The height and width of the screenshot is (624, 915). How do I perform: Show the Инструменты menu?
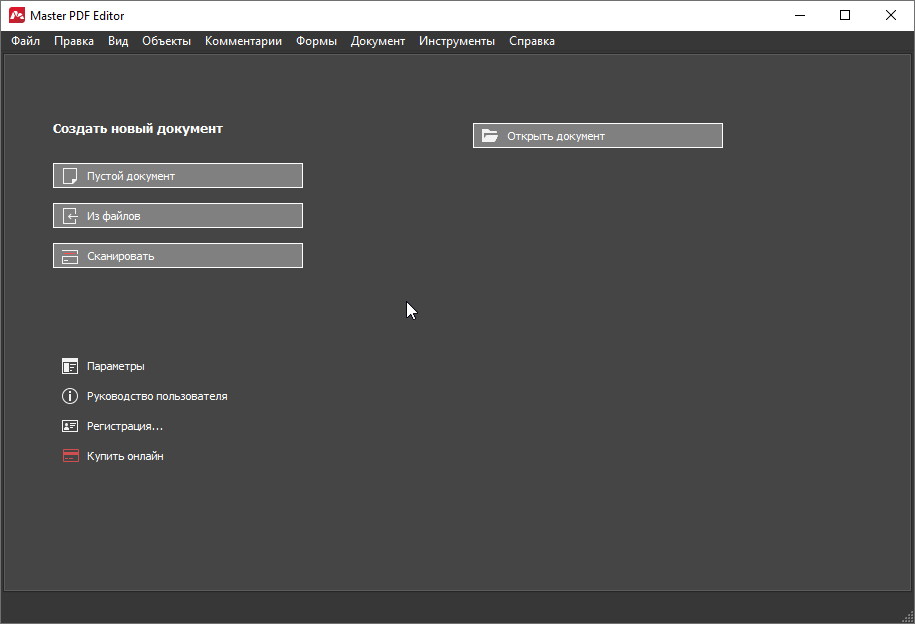457,41
